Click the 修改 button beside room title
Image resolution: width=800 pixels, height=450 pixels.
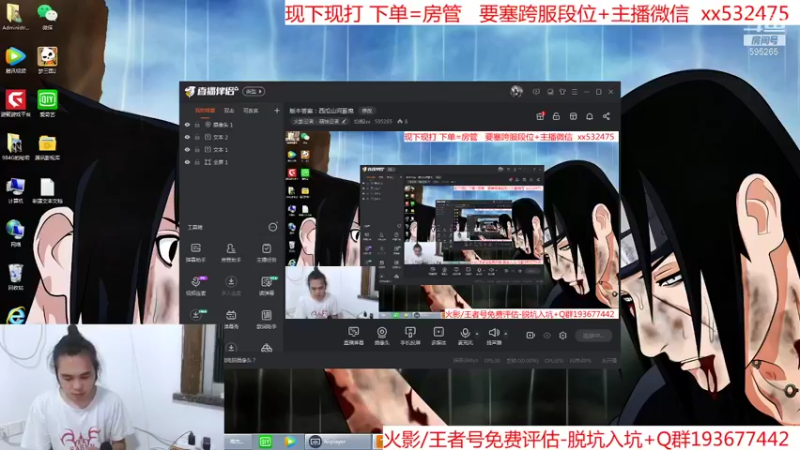click(x=367, y=111)
